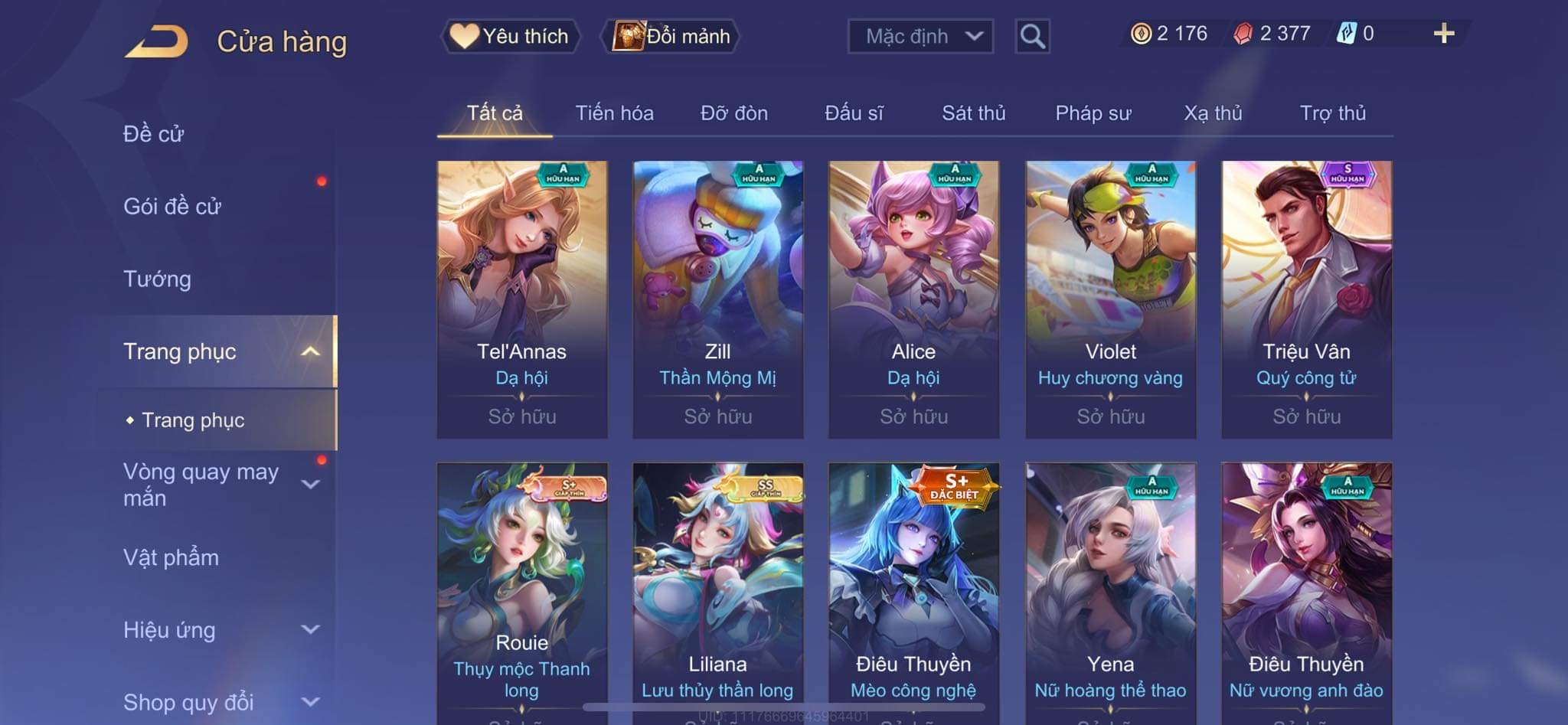The width and height of the screenshot is (1568, 725).
Task: Tap the back arrow icon beside Cửa hàng
Action: 156,41
